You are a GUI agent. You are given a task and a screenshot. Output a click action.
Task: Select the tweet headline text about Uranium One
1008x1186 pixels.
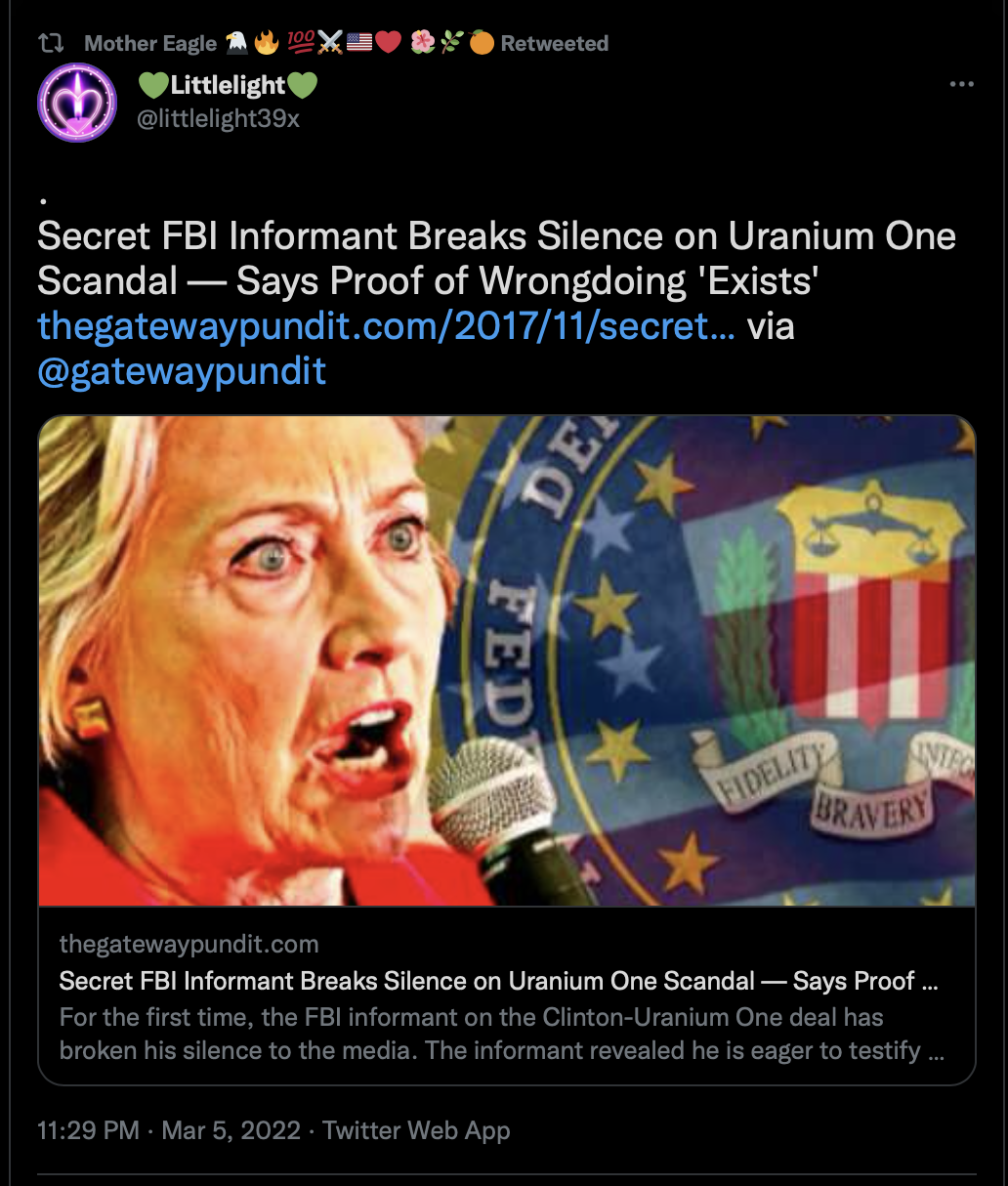496,259
